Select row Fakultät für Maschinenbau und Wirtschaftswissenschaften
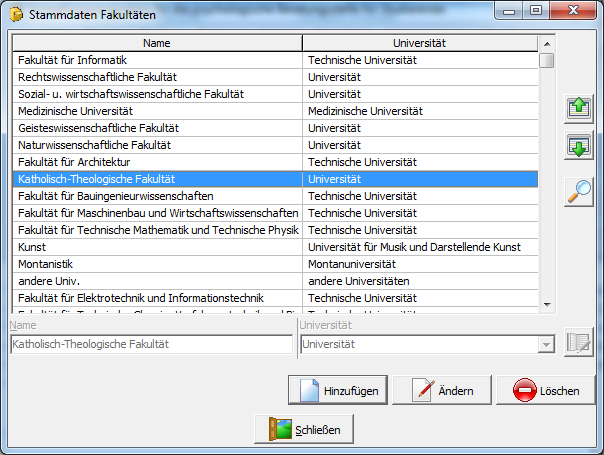604x455 pixels. (x=275, y=213)
